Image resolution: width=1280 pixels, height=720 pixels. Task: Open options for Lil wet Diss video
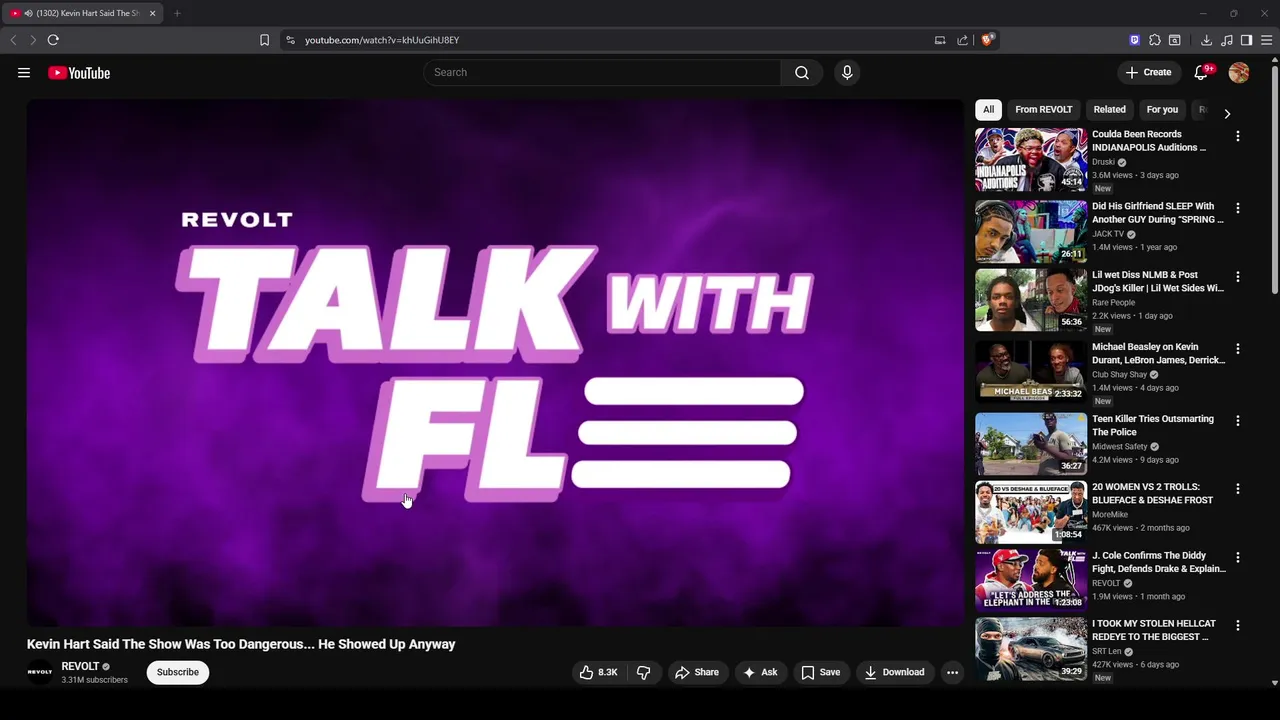[1238, 276]
